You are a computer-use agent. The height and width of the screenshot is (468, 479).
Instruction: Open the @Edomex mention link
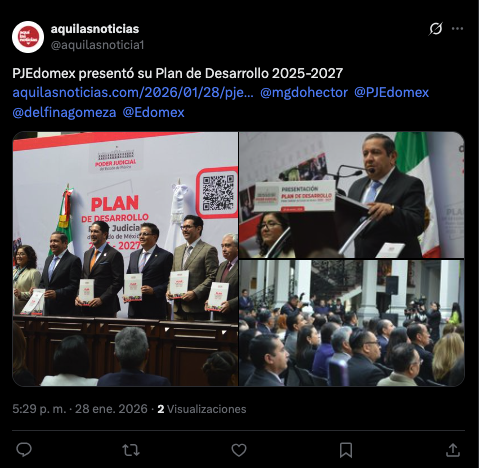(153, 112)
